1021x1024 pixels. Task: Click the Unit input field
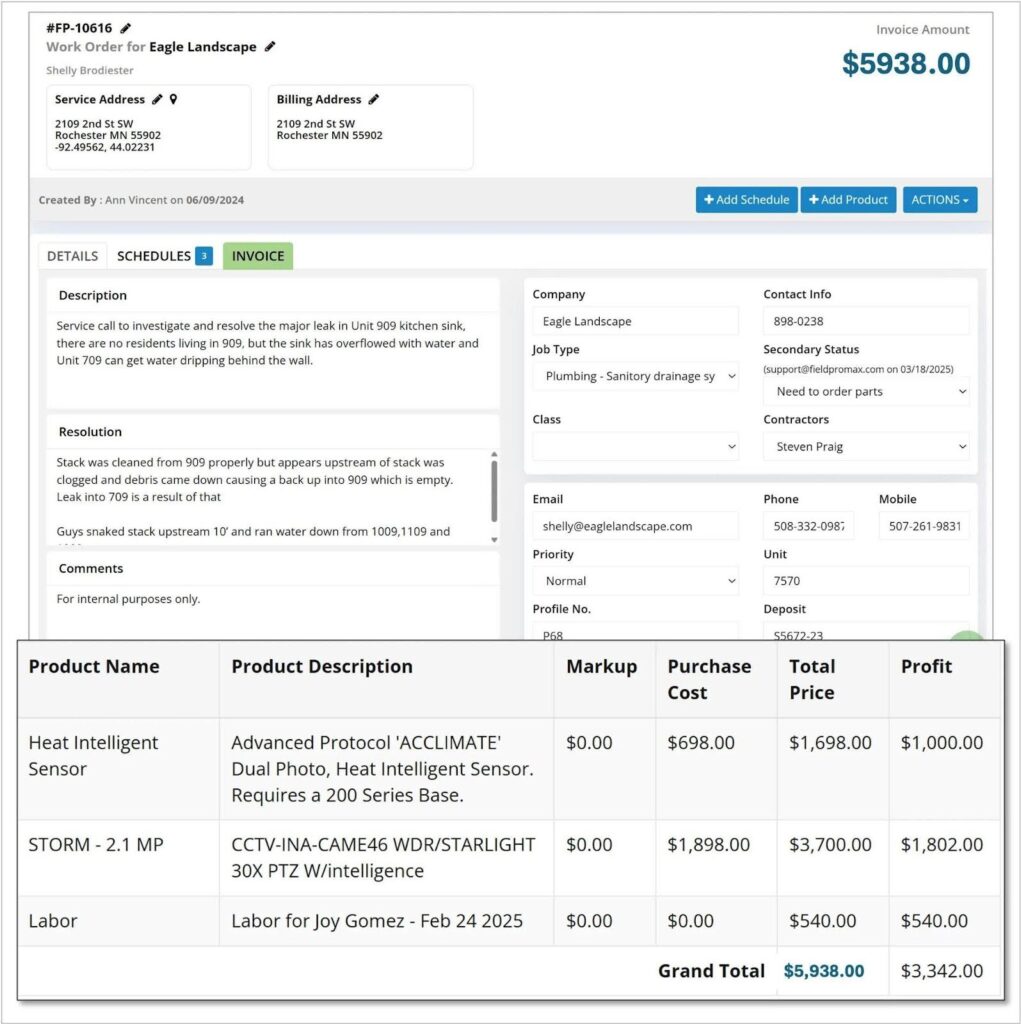[866, 581]
